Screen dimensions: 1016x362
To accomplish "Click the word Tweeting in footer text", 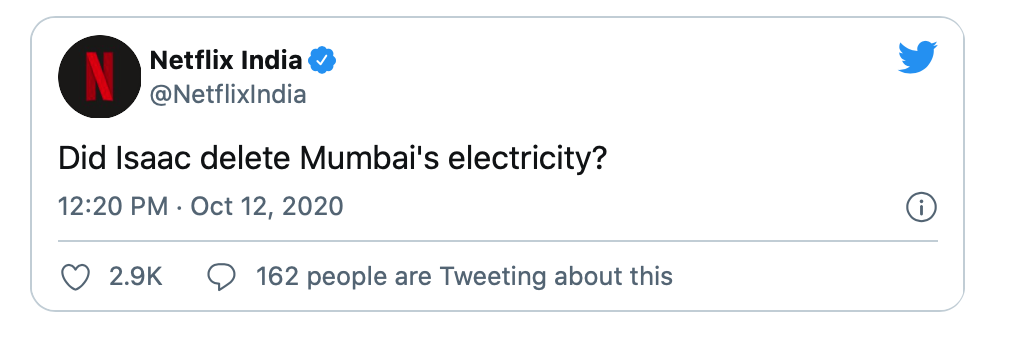I will [x=492, y=278].
